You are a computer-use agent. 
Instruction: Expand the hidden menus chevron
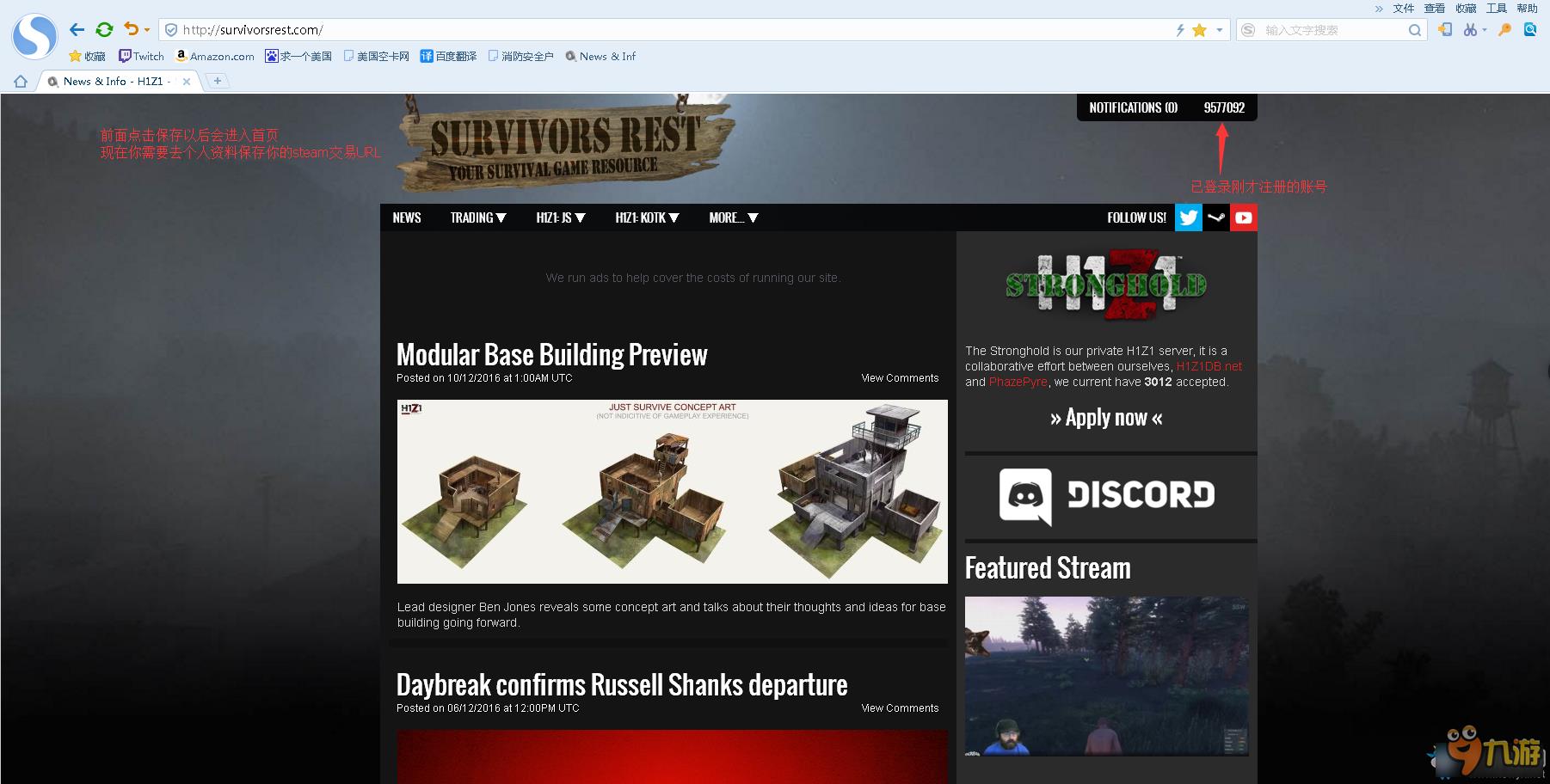point(1379,9)
